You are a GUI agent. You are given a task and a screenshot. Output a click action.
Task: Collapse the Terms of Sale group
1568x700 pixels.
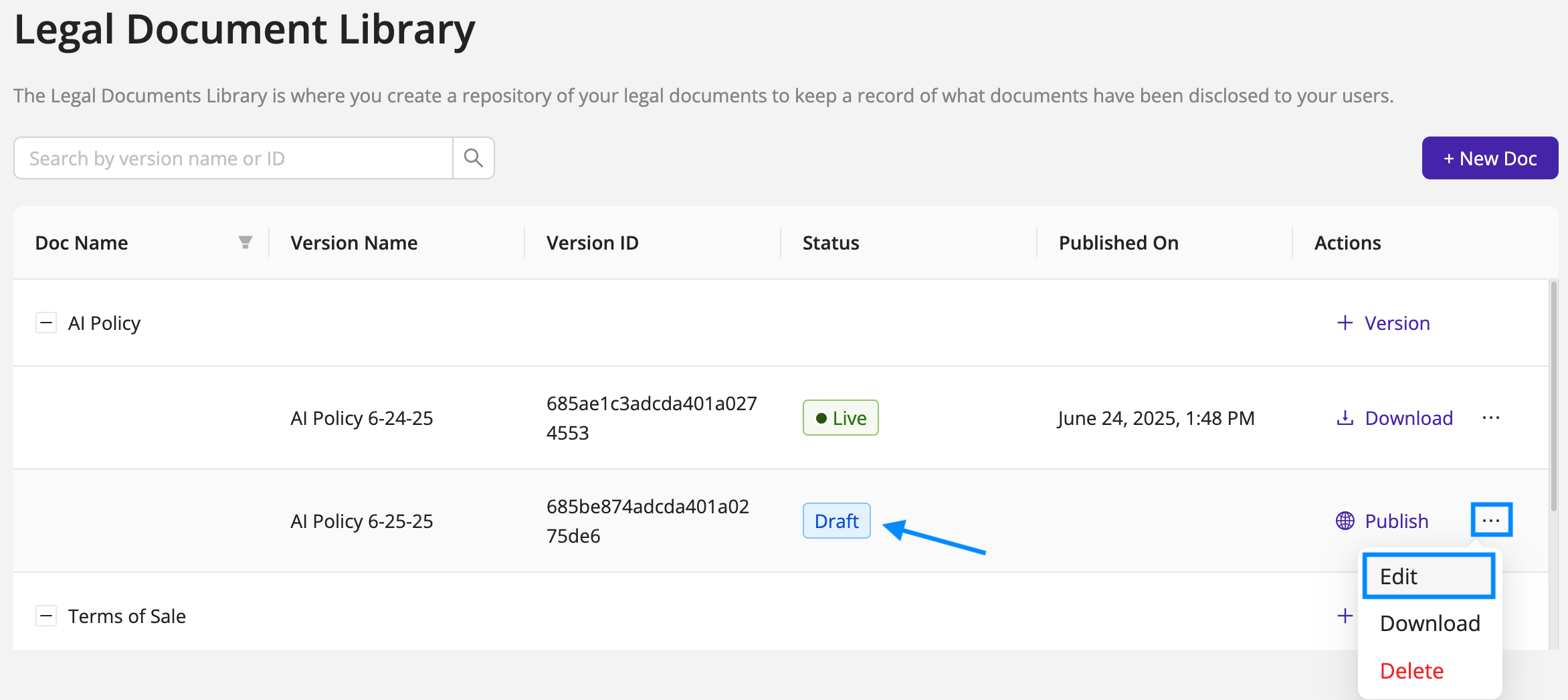[x=46, y=616]
